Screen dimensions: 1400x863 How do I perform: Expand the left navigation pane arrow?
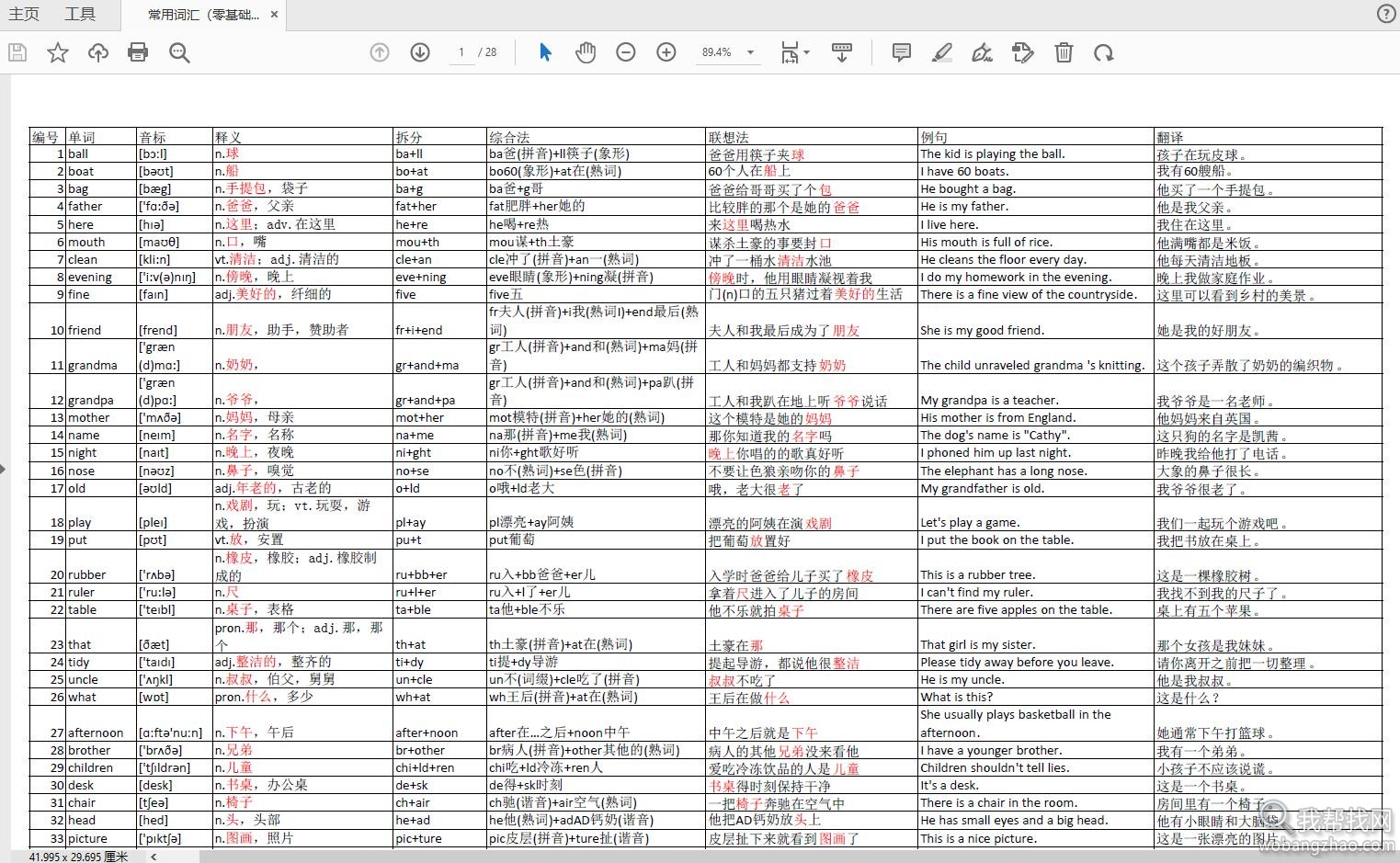(x=4, y=470)
